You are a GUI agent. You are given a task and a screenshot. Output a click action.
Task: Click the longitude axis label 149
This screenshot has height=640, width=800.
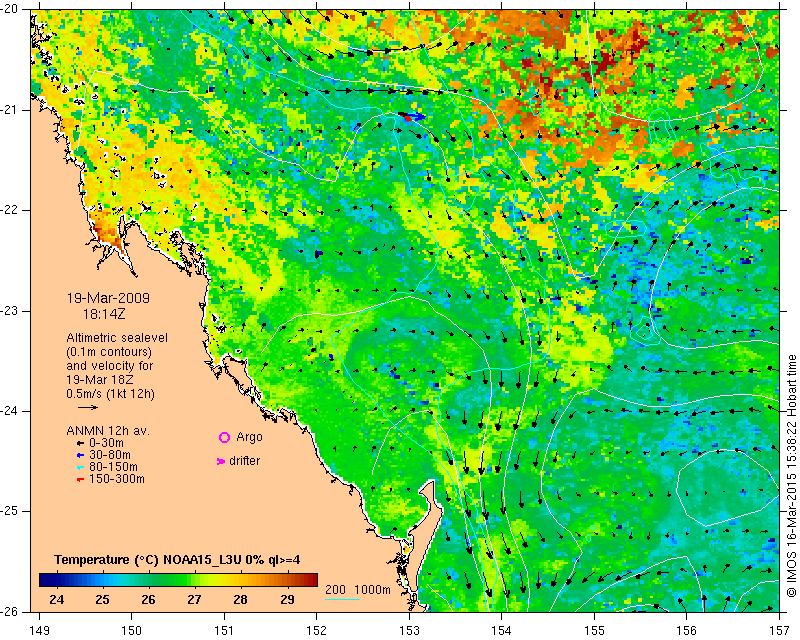pos(39,631)
